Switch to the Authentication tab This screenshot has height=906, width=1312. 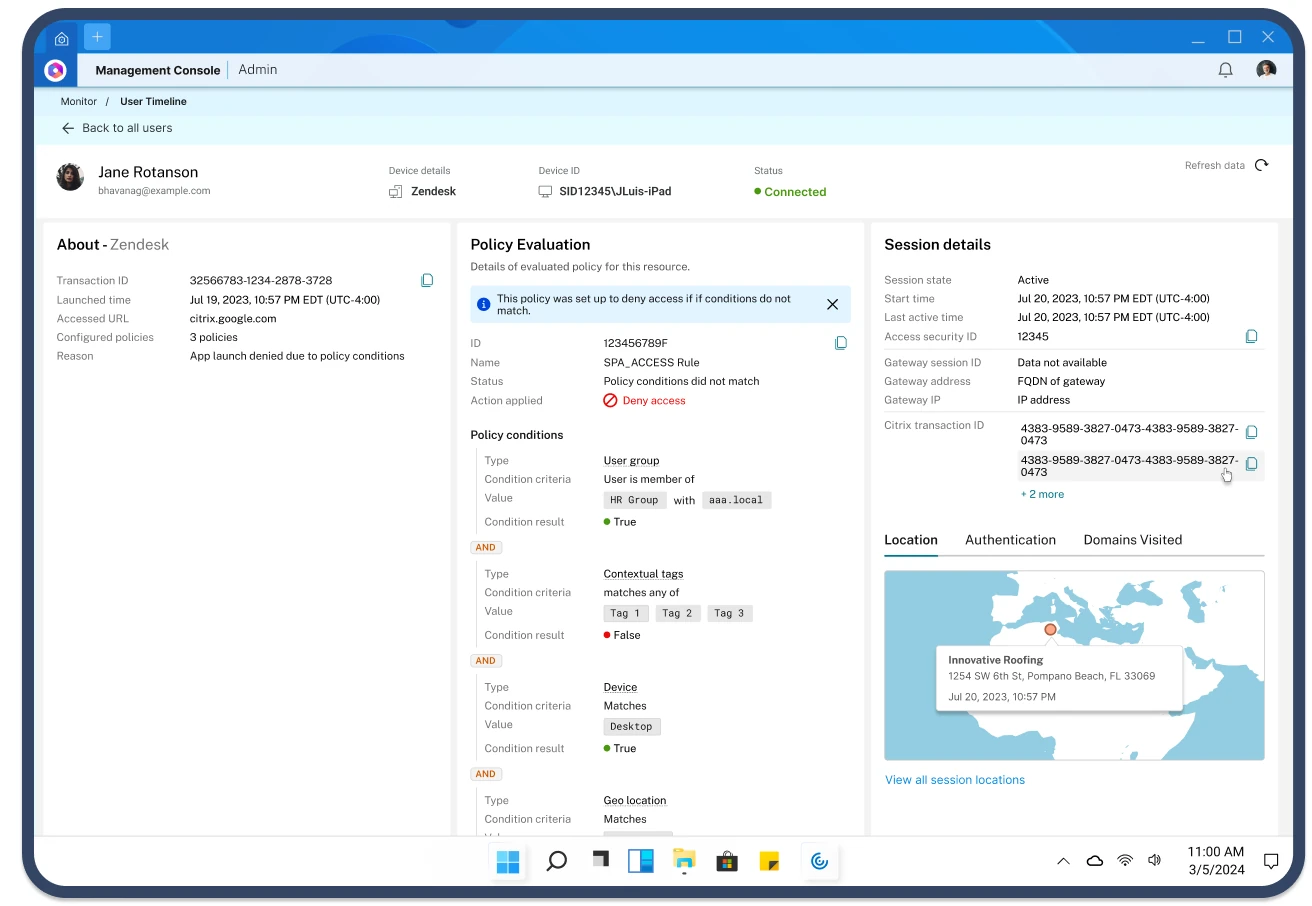[x=1010, y=540]
